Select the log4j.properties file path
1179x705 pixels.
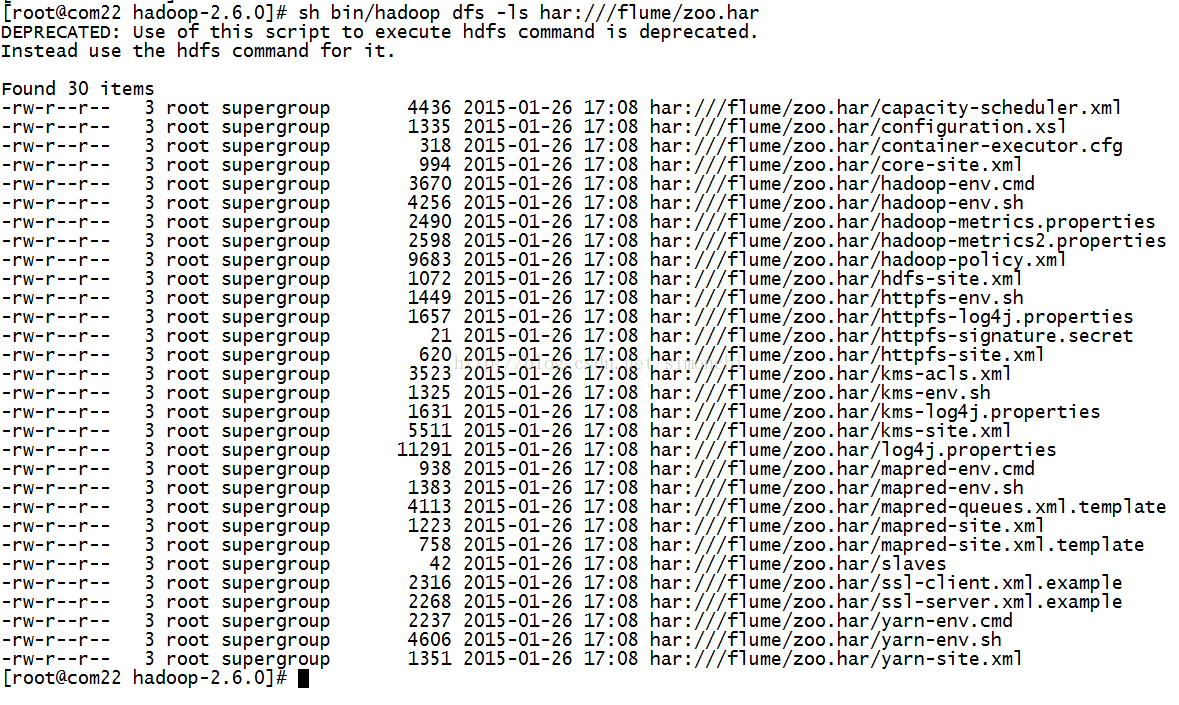tap(853, 450)
